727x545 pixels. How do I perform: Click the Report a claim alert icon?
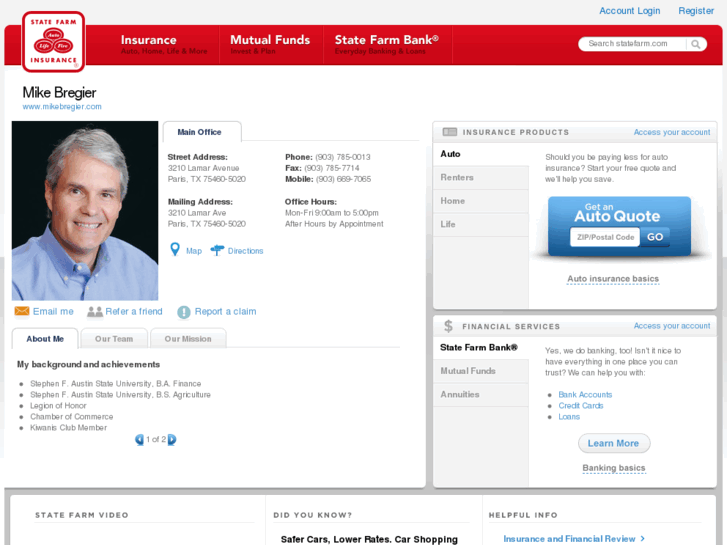[184, 312]
